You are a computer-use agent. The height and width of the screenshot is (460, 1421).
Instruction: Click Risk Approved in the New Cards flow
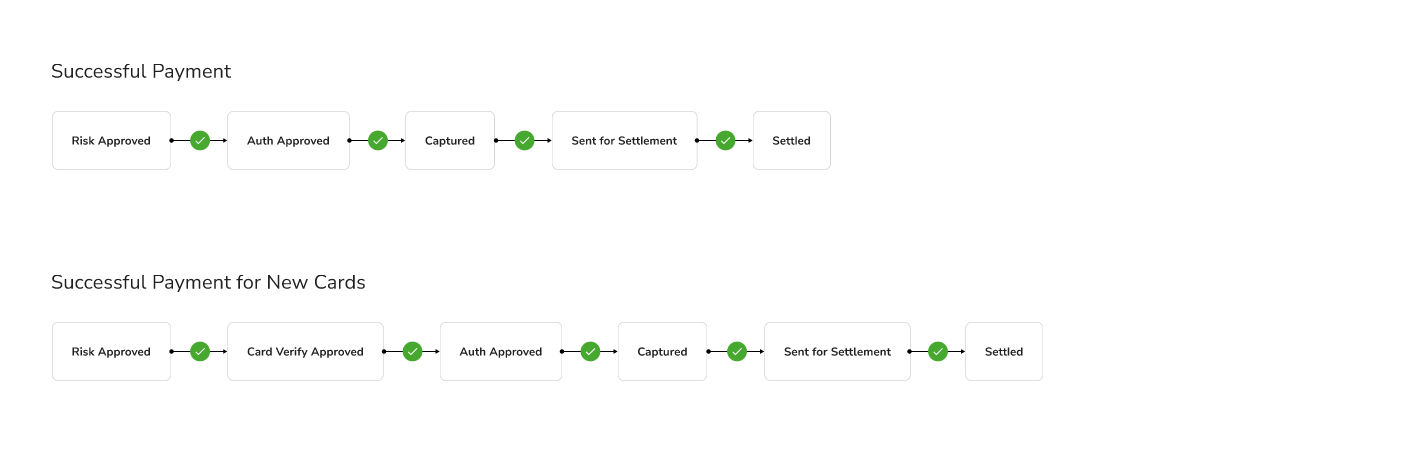[x=111, y=352]
